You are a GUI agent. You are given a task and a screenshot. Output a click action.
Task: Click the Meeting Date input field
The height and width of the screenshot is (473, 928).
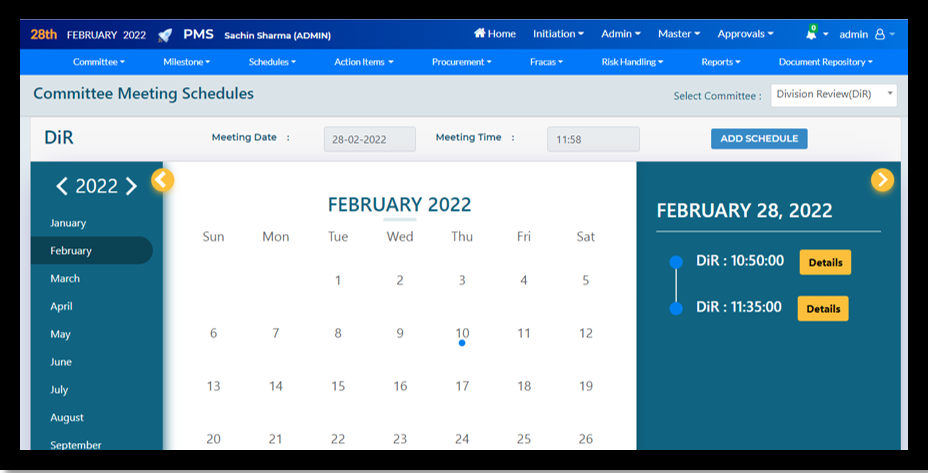(369, 140)
